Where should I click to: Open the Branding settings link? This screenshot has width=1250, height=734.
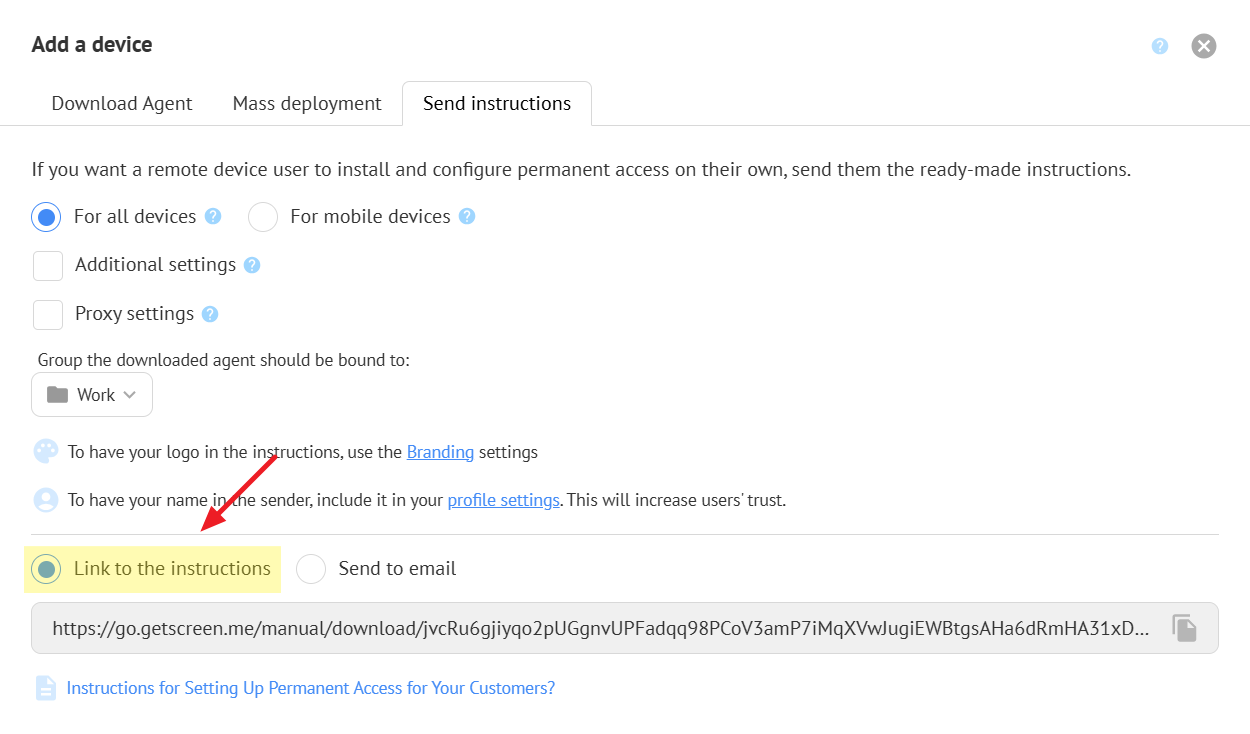coord(440,452)
